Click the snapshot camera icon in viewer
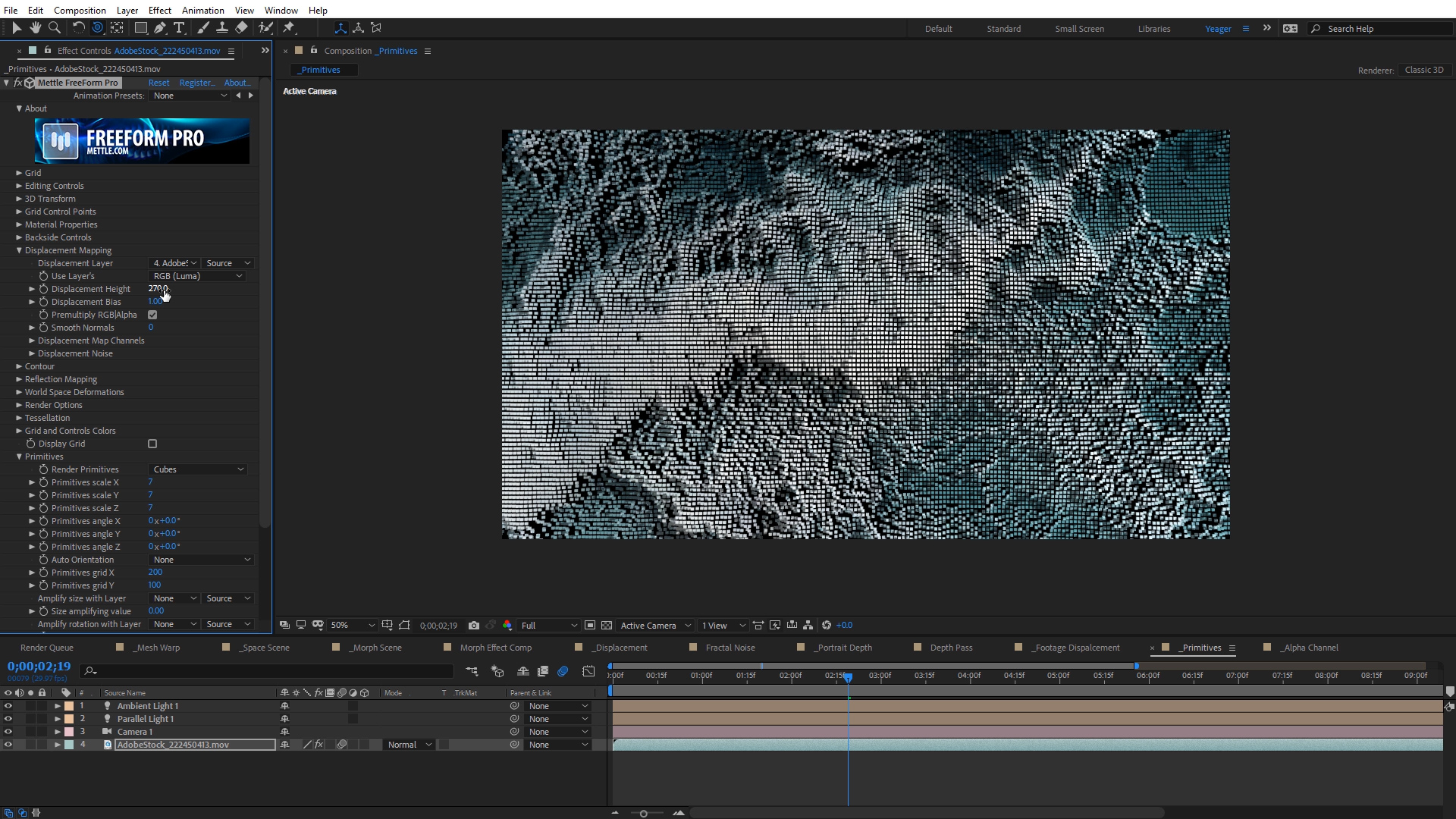Viewport: 1456px width, 819px height. [x=474, y=626]
